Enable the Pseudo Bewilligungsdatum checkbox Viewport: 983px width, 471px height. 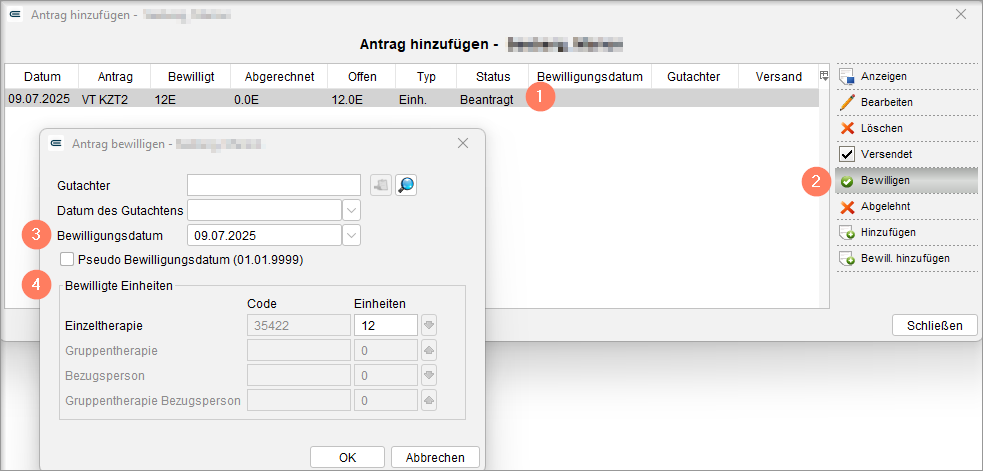(x=68, y=259)
